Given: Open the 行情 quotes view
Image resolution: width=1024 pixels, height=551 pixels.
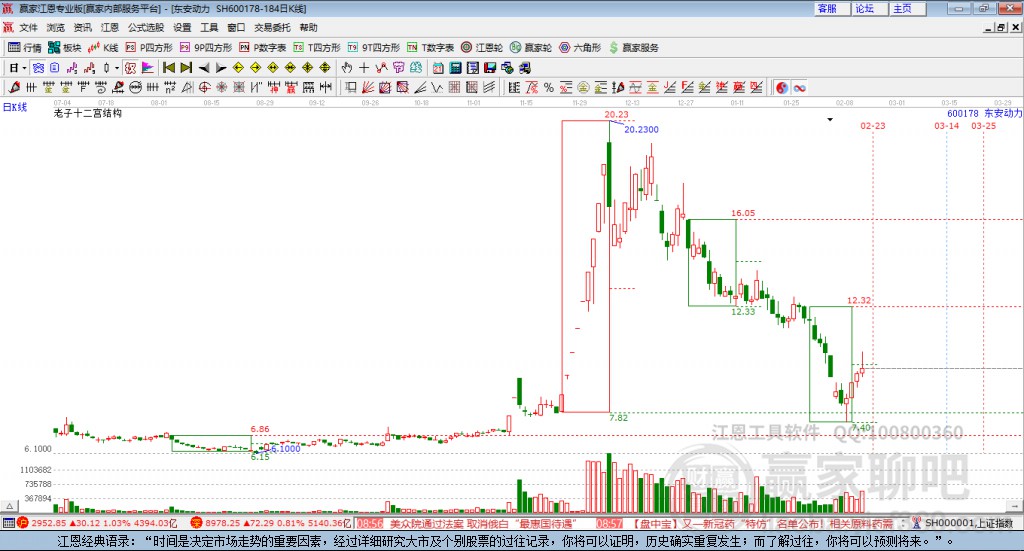Looking at the screenshot, I should 24,48.
